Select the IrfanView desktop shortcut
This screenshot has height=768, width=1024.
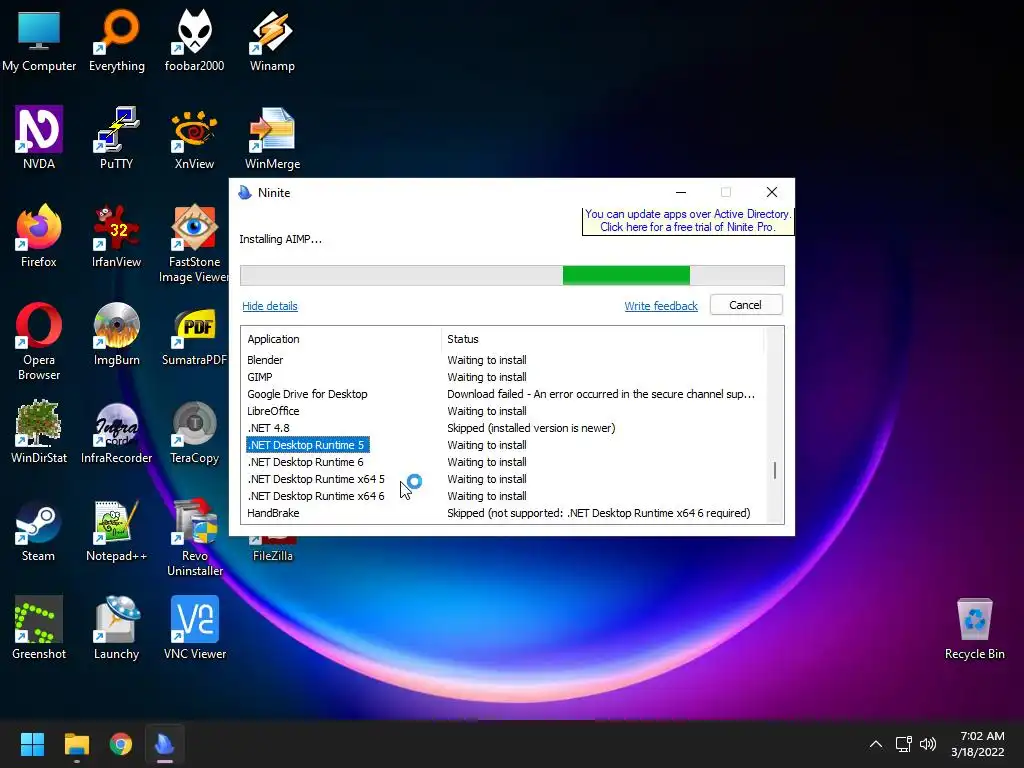pyautogui.click(x=117, y=236)
